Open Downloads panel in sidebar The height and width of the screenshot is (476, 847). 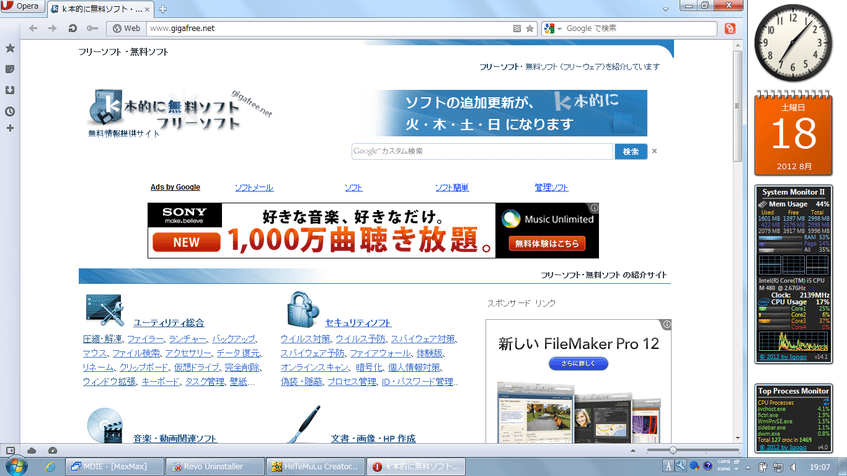(x=10, y=90)
